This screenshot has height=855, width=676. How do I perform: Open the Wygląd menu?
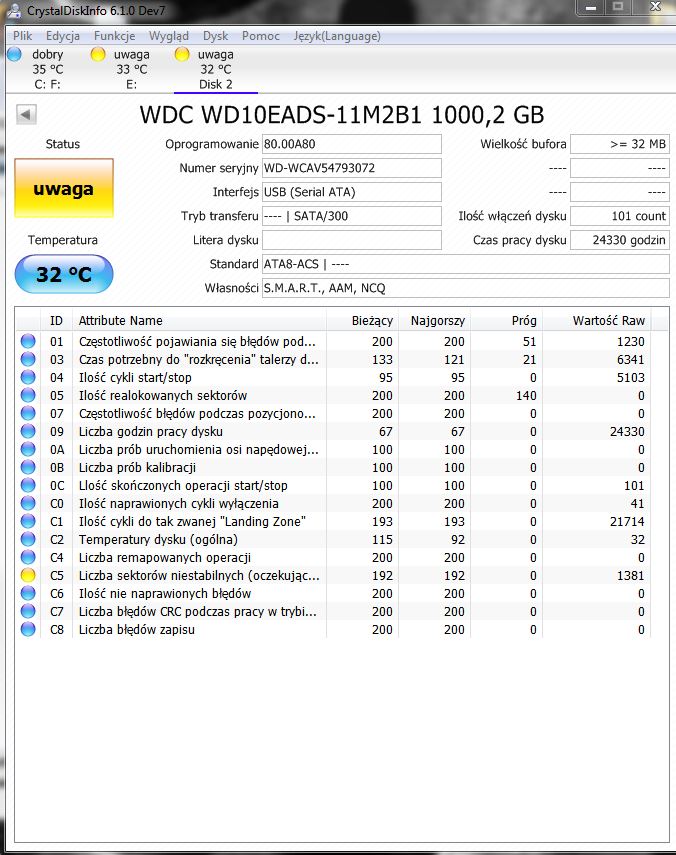[x=169, y=36]
